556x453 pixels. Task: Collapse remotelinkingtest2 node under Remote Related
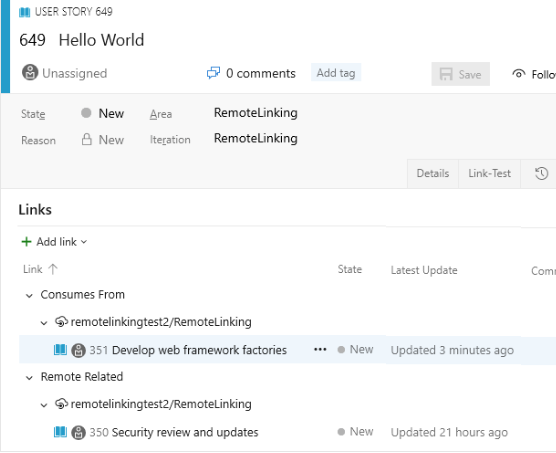point(44,405)
